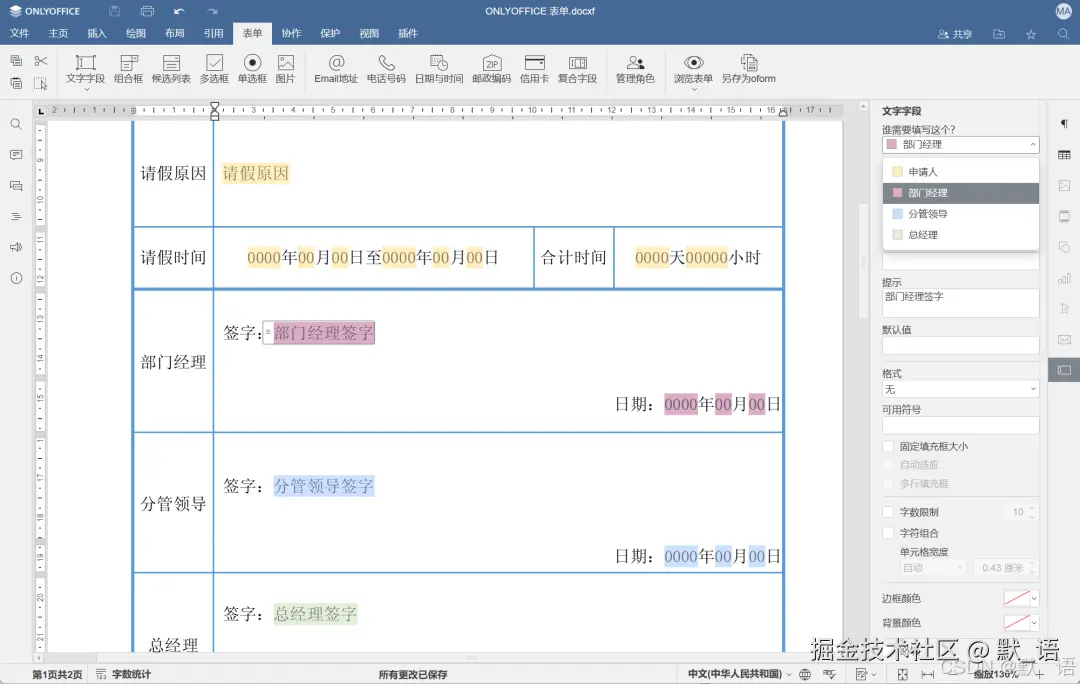
Task: Insert a 日期与时间 field
Action: 439,69
